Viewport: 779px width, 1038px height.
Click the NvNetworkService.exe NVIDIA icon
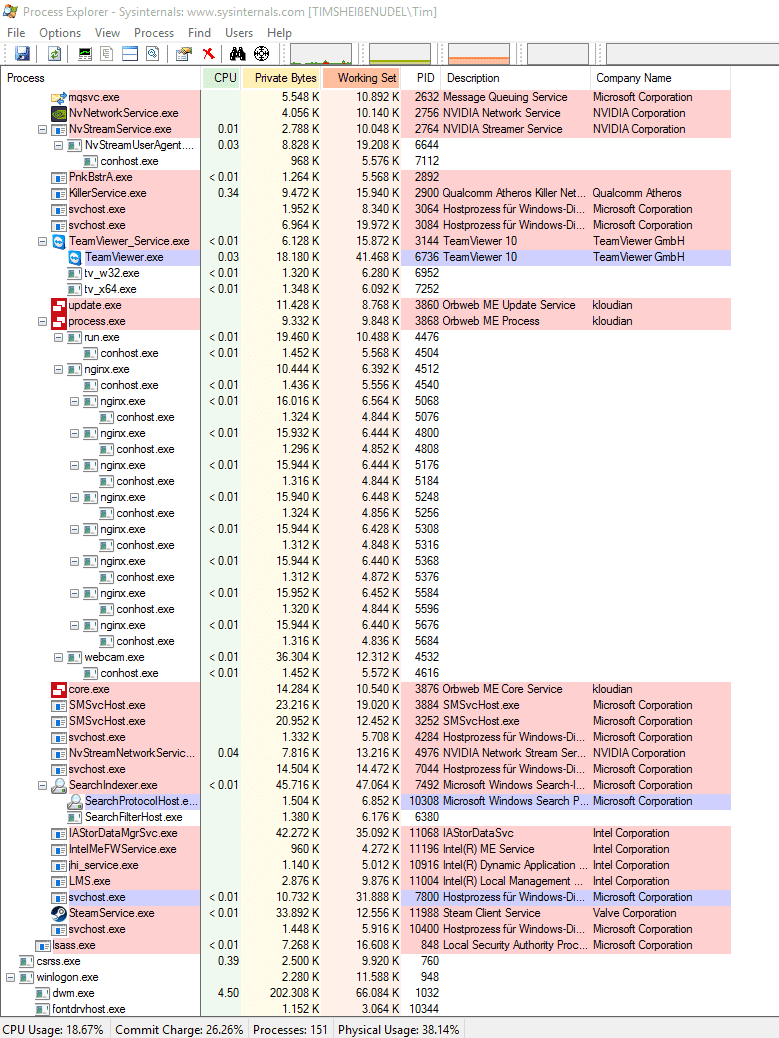[58, 113]
